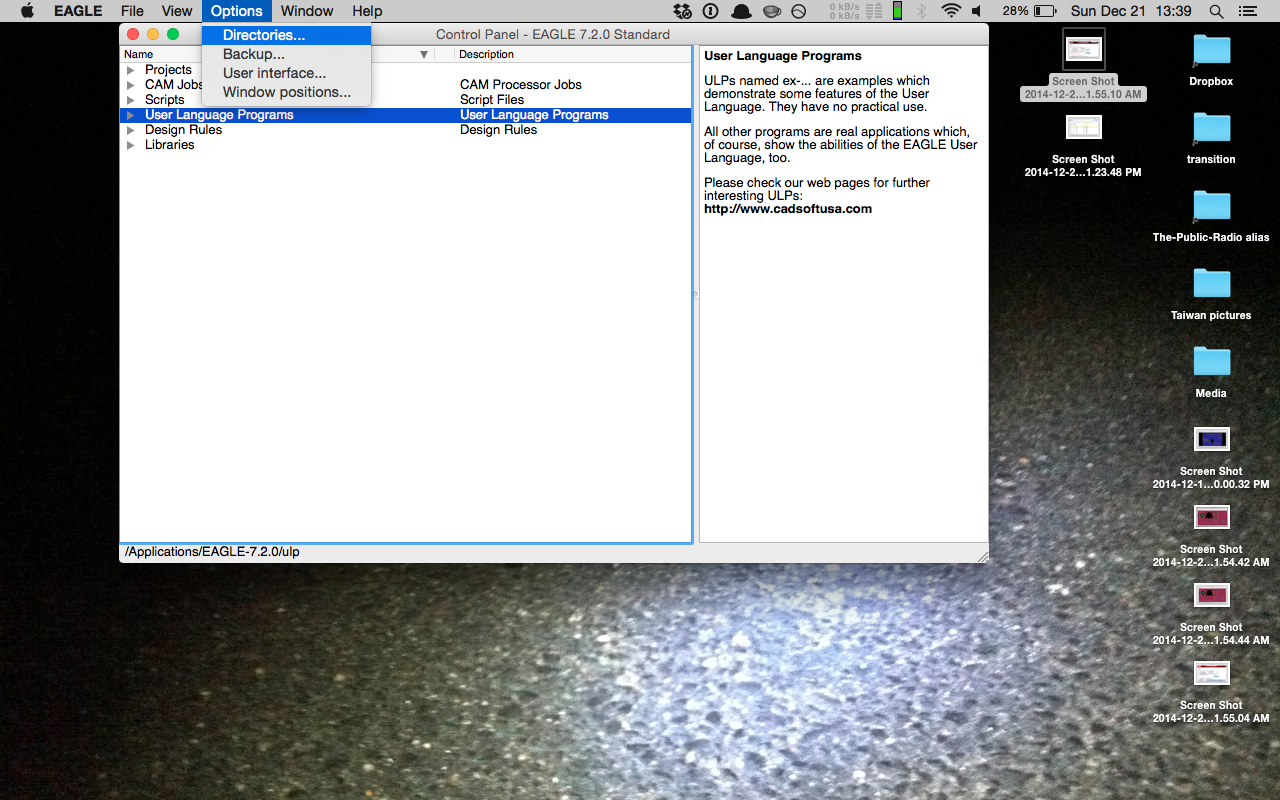Choose Backup... from Options menu

tap(286, 54)
